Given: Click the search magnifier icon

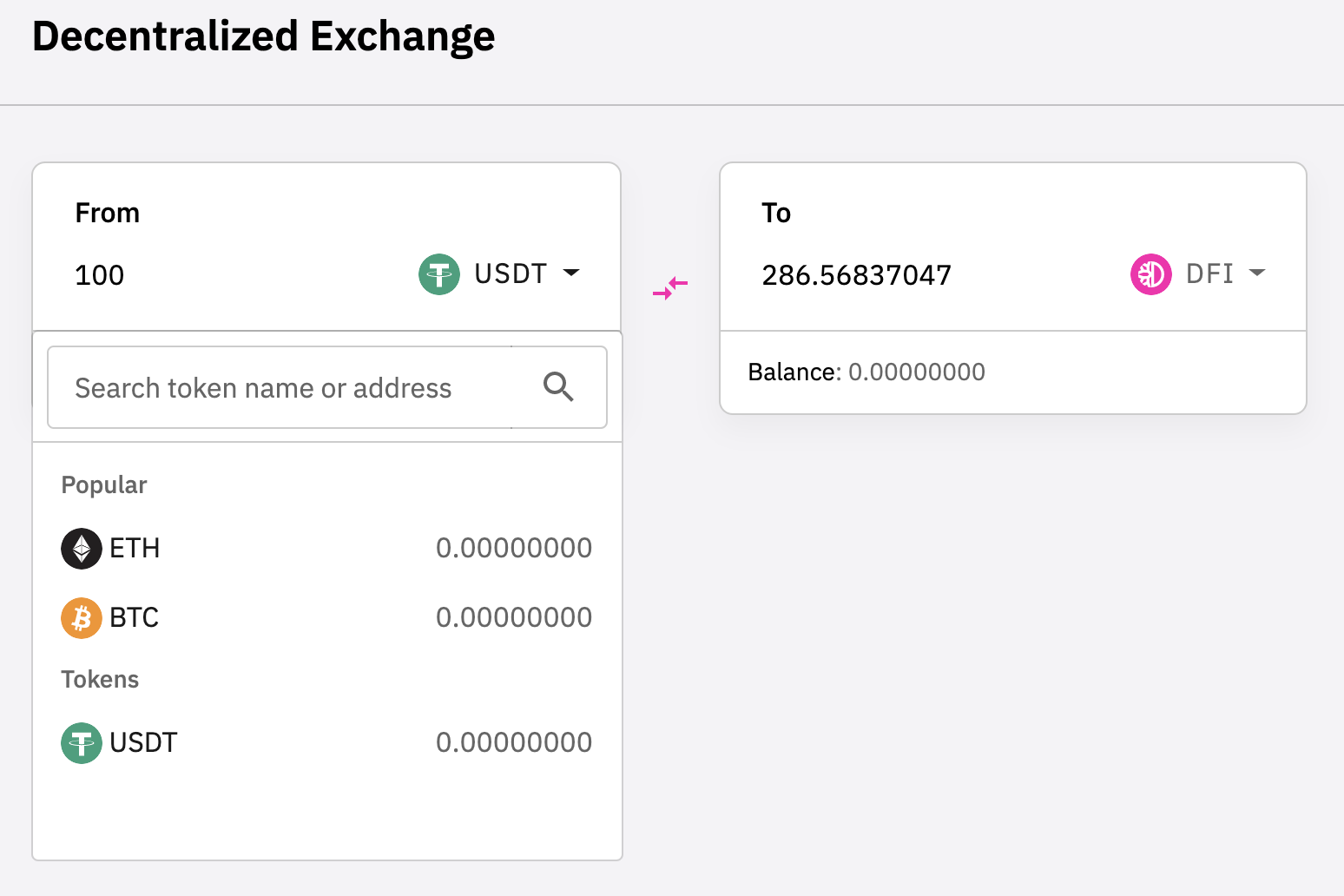Looking at the screenshot, I should 558,386.
